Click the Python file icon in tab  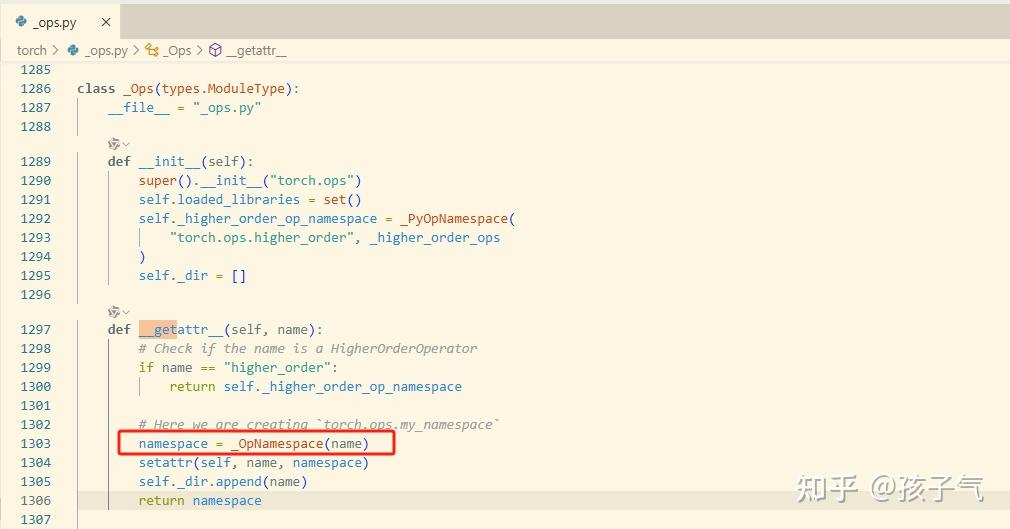point(21,22)
